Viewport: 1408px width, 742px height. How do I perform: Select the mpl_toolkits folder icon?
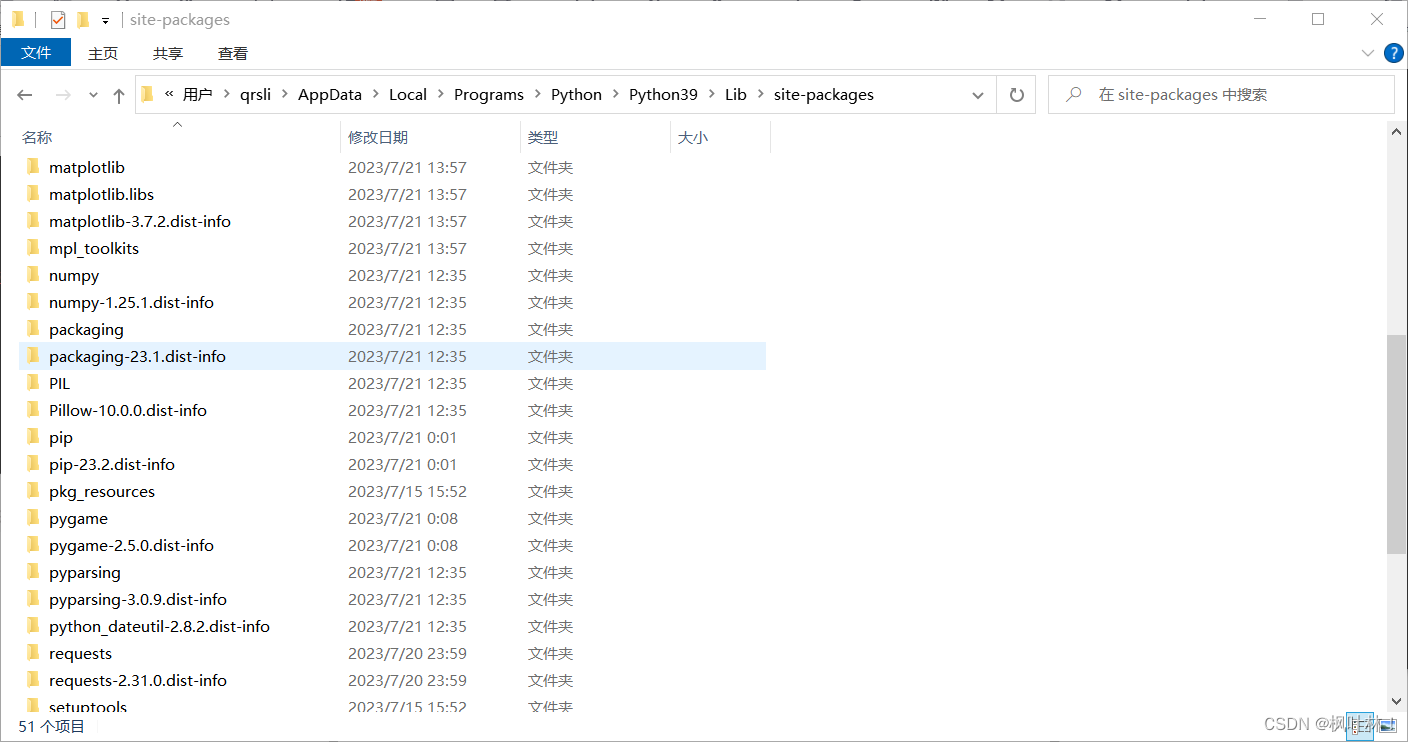pyautogui.click(x=33, y=248)
